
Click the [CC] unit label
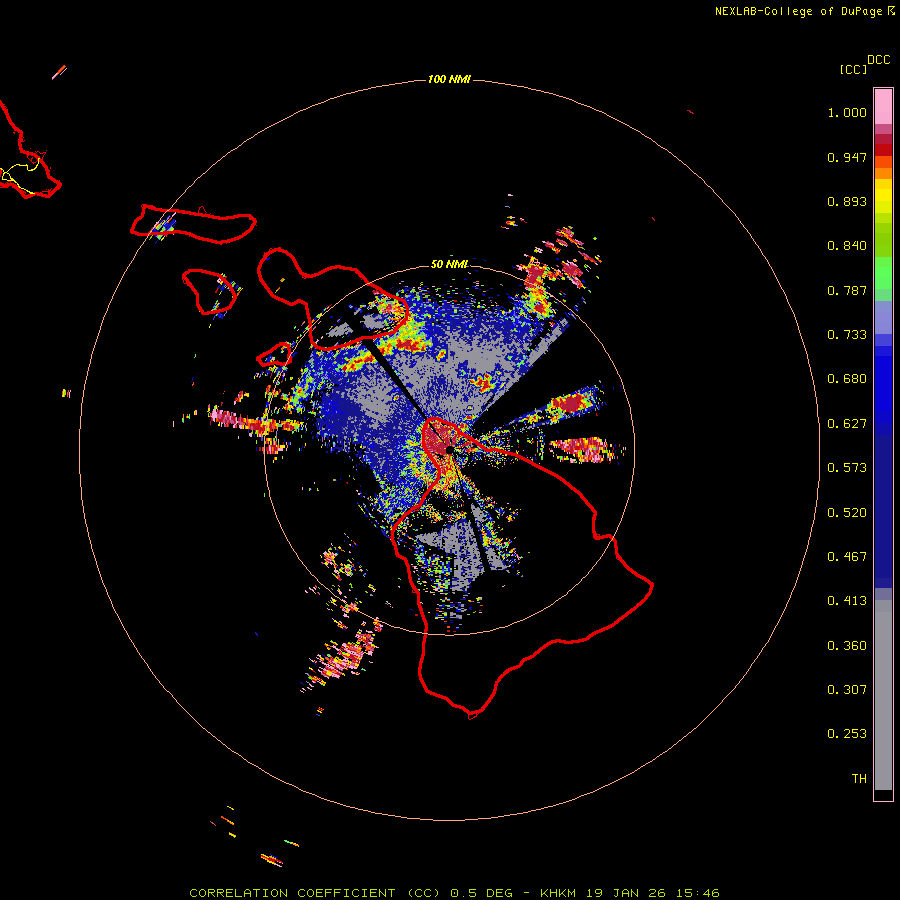pyautogui.click(x=853, y=69)
